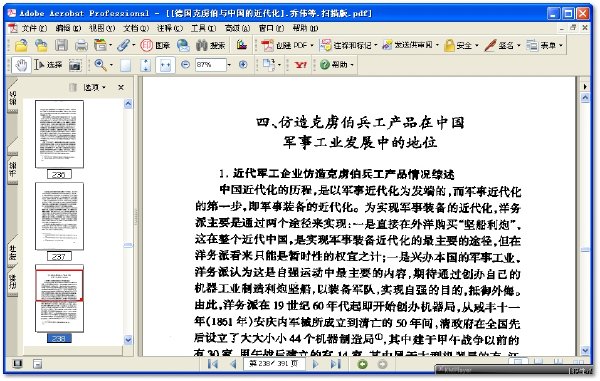
Task: Go to next page
Action: click(315, 364)
